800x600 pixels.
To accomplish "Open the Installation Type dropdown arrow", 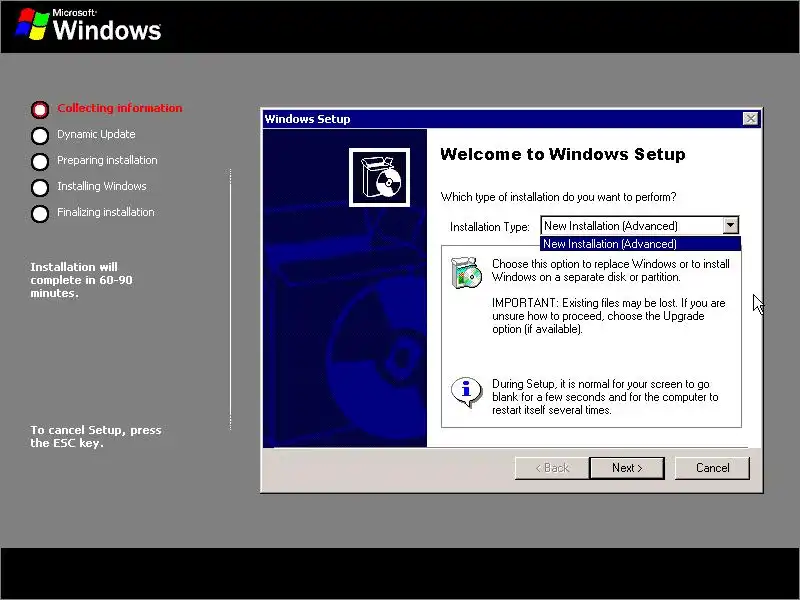I will point(731,225).
